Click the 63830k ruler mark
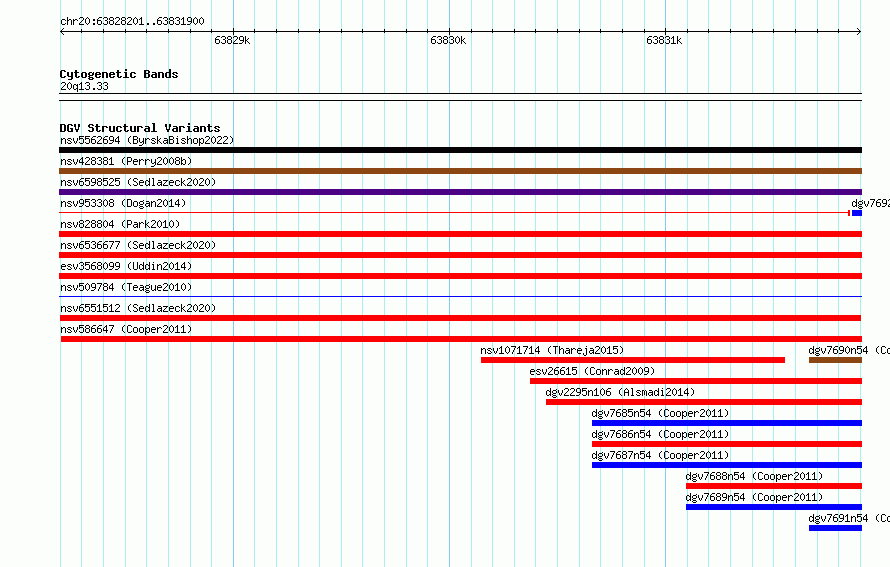890x567 pixels. [448, 40]
